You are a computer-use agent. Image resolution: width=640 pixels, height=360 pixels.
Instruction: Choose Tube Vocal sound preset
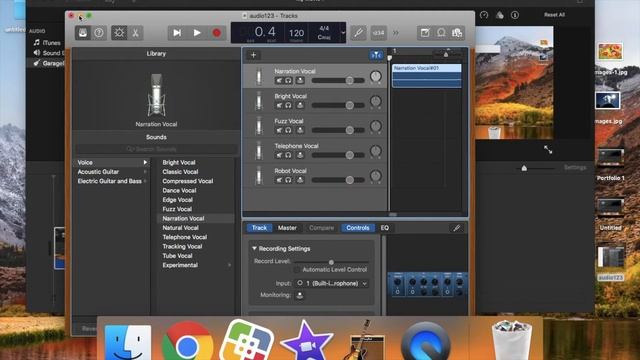(x=177, y=256)
